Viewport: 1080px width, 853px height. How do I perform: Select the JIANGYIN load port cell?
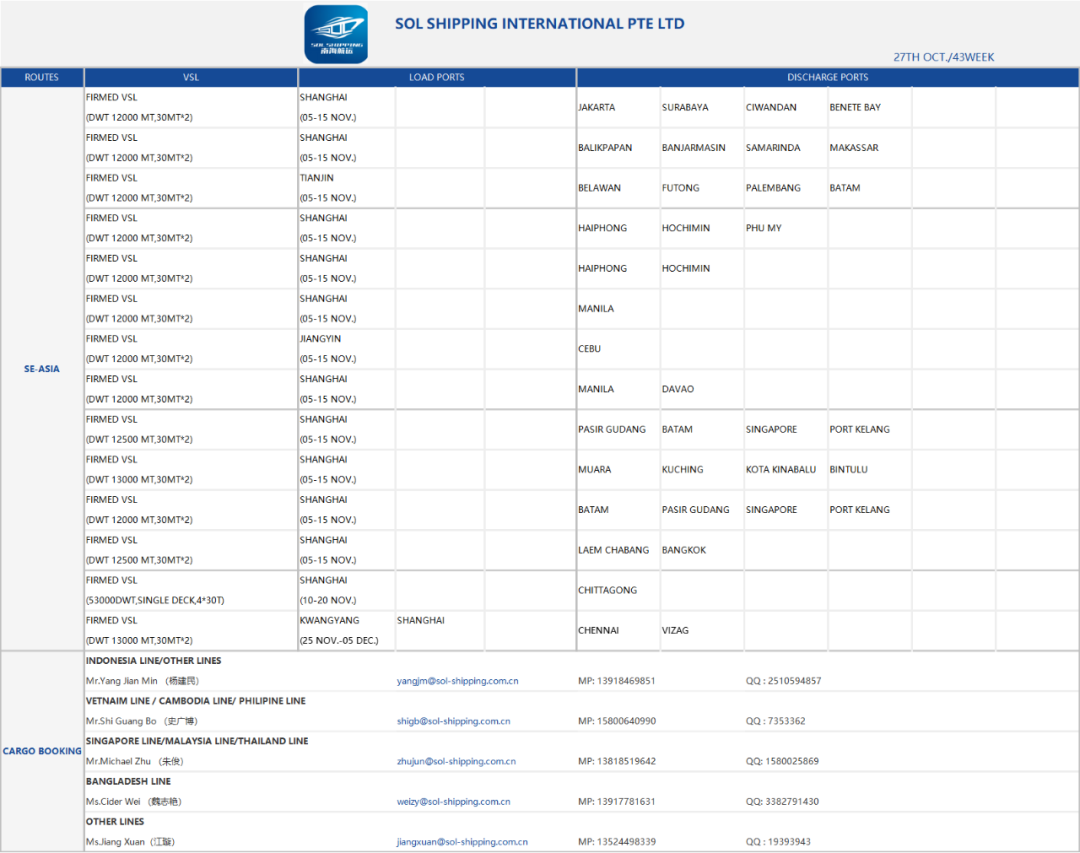point(320,339)
